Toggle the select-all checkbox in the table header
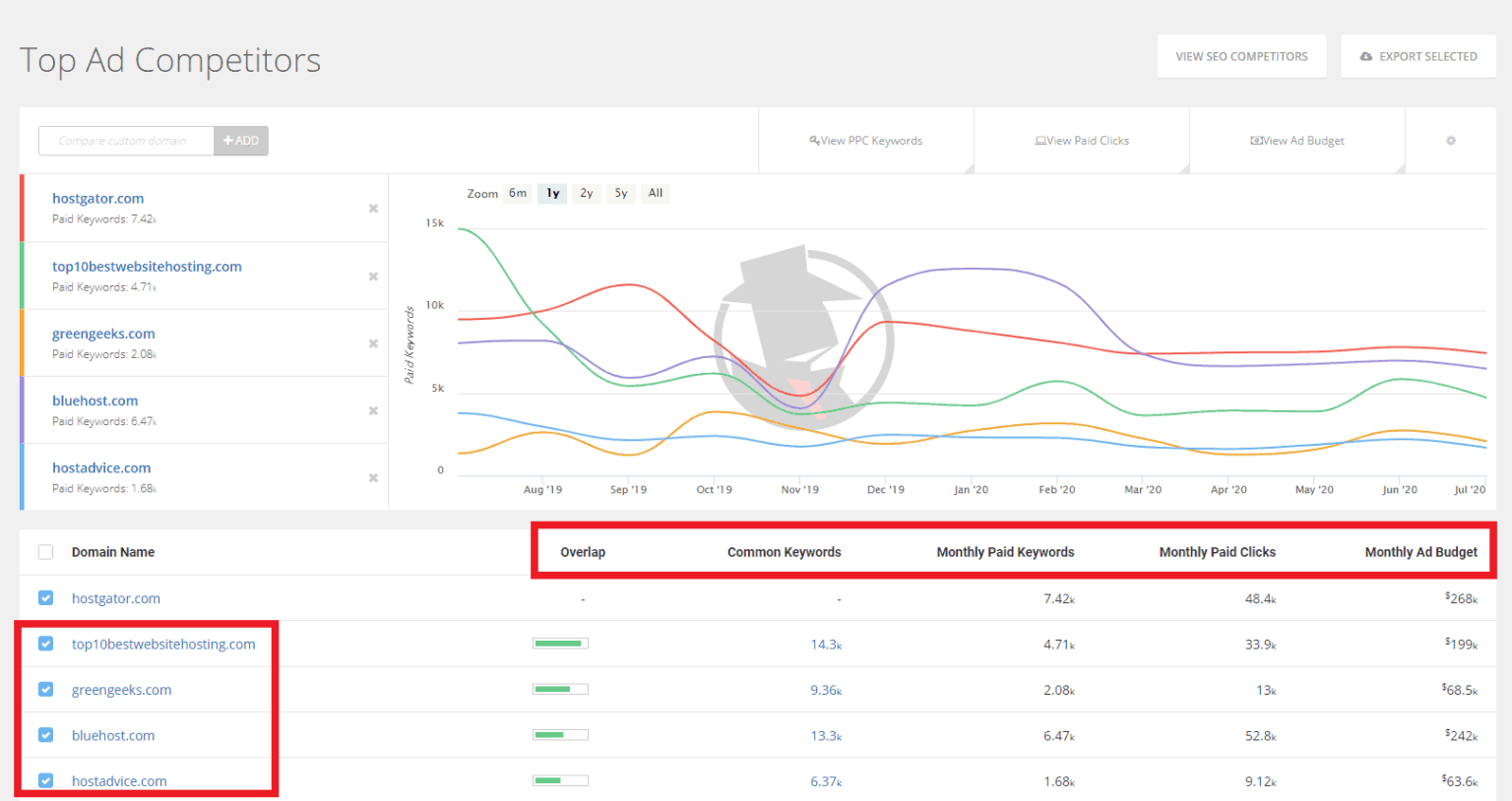Viewport: 1512px width, 801px height. pos(45,552)
